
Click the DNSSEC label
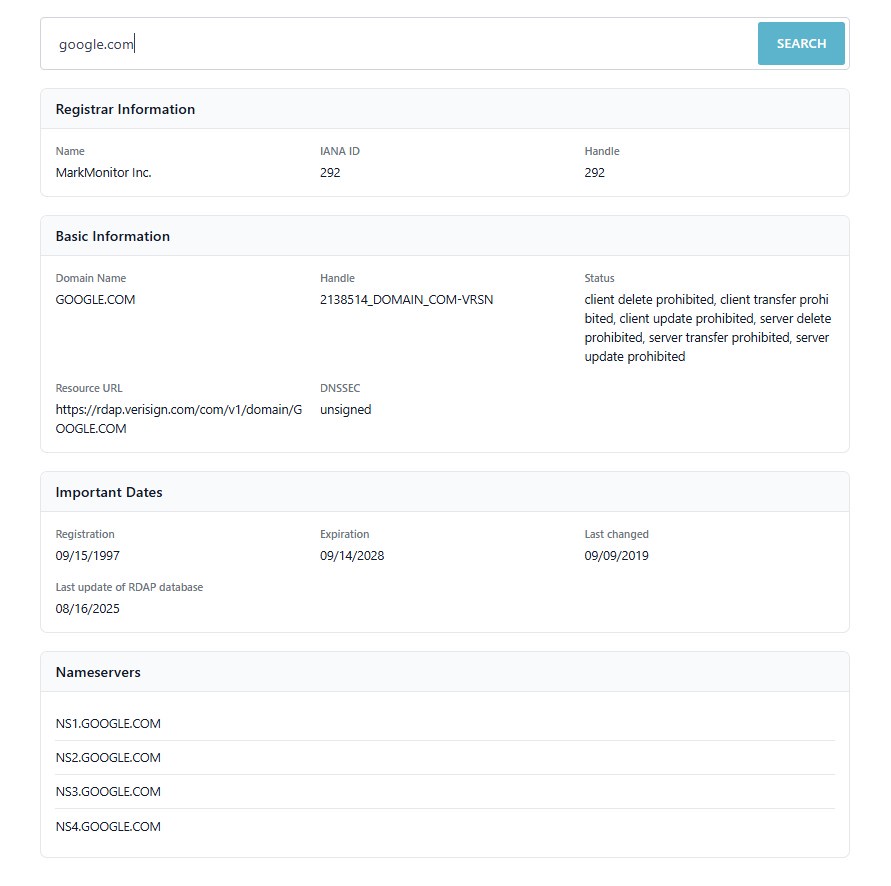point(340,388)
